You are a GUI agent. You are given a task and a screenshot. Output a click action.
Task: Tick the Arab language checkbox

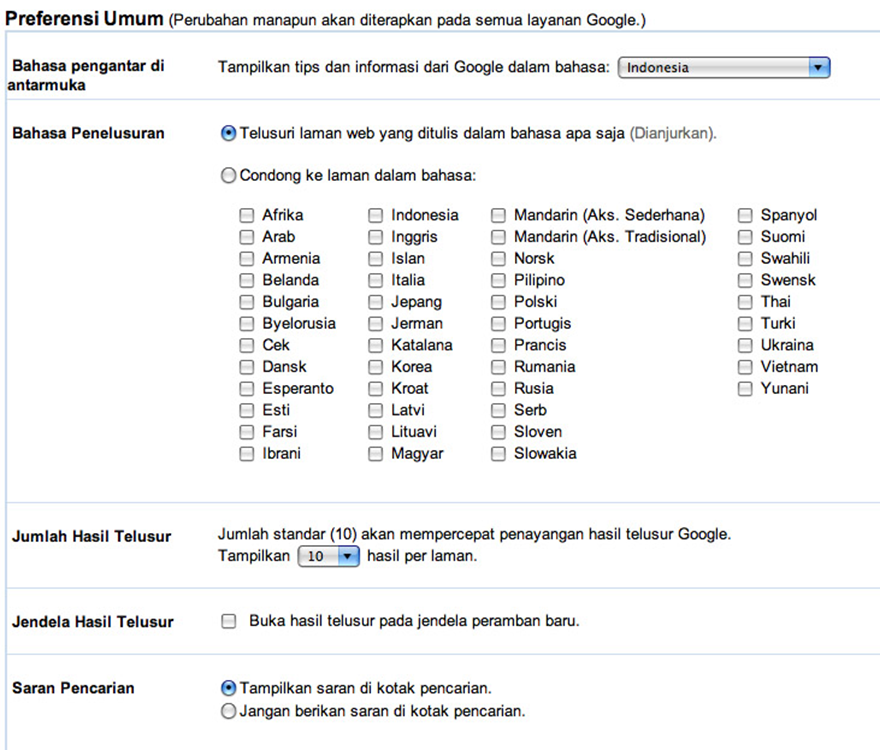(x=246, y=237)
